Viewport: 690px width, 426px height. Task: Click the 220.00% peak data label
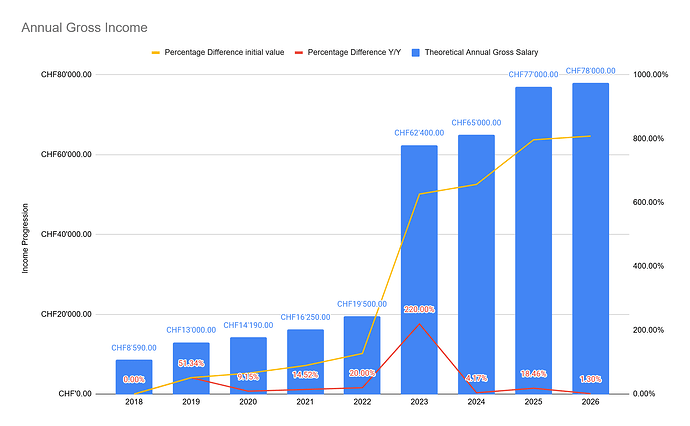click(x=419, y=309)
